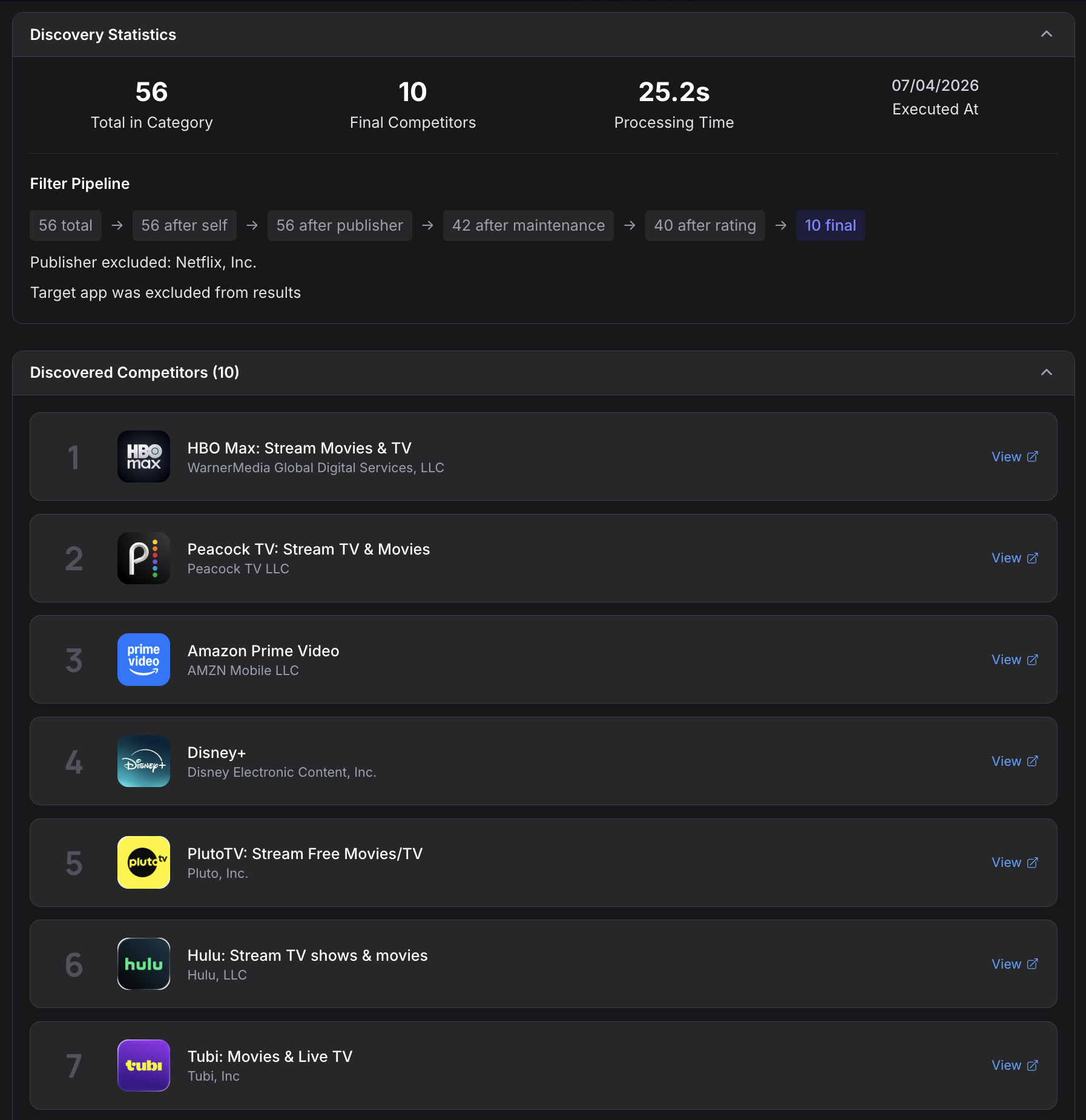
Task: Click the '42 after maintenance' pipeline chip
Action: 528,225
